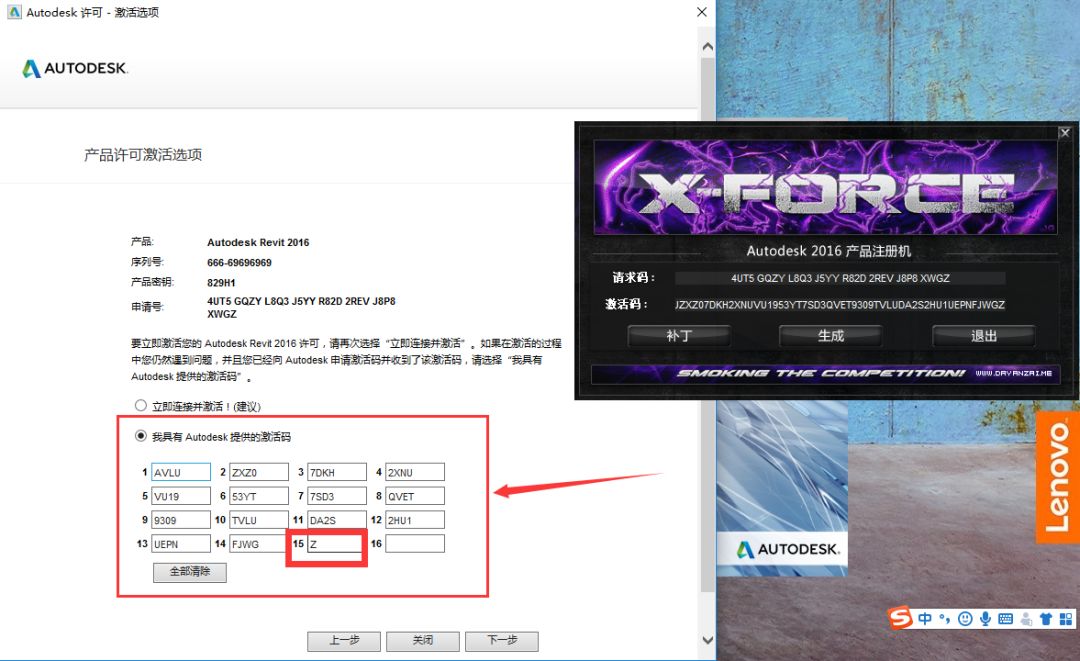The height and width of the screenshot is (661, 1080).
Task: Click the scroll down arrow of the license dialog
Action: (x=707, y=639)
